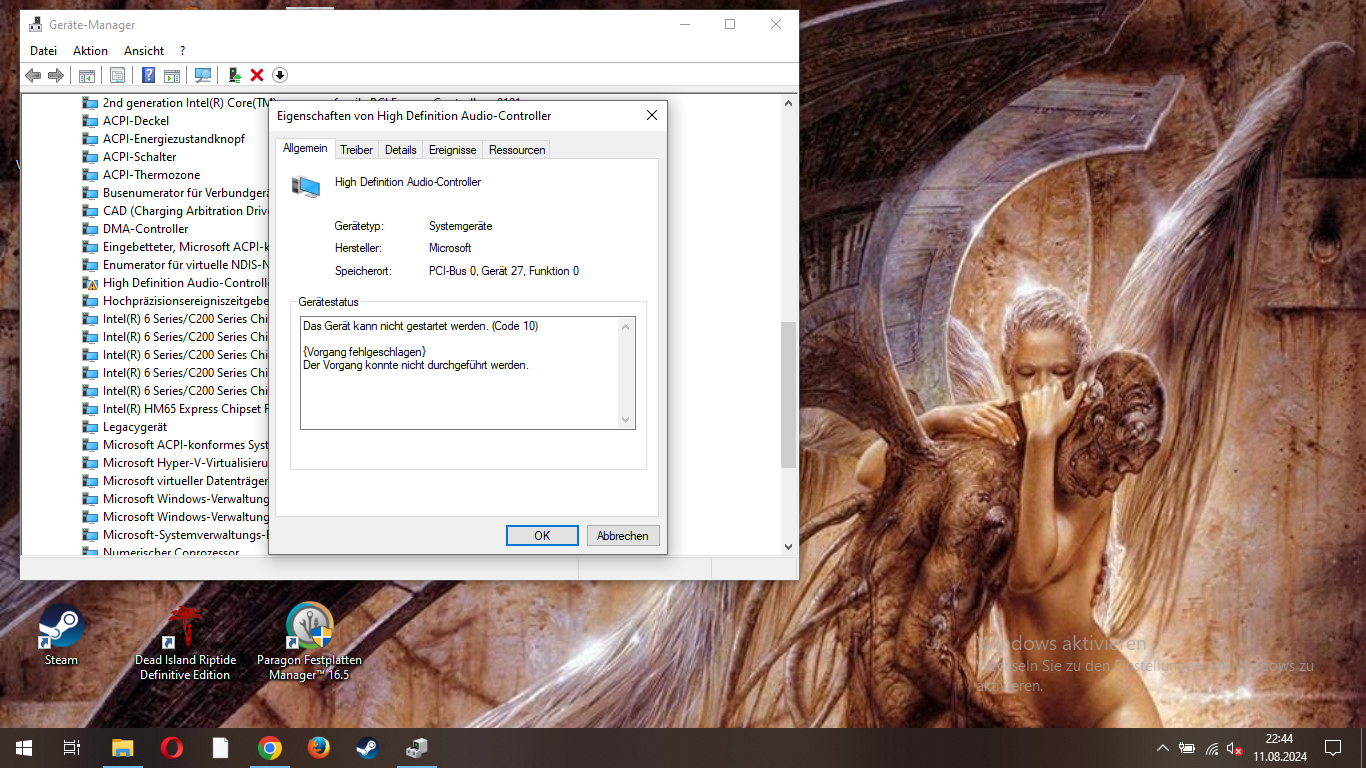Open the notification center icon
The image size is (1366, 768).
pos(1333,748)
